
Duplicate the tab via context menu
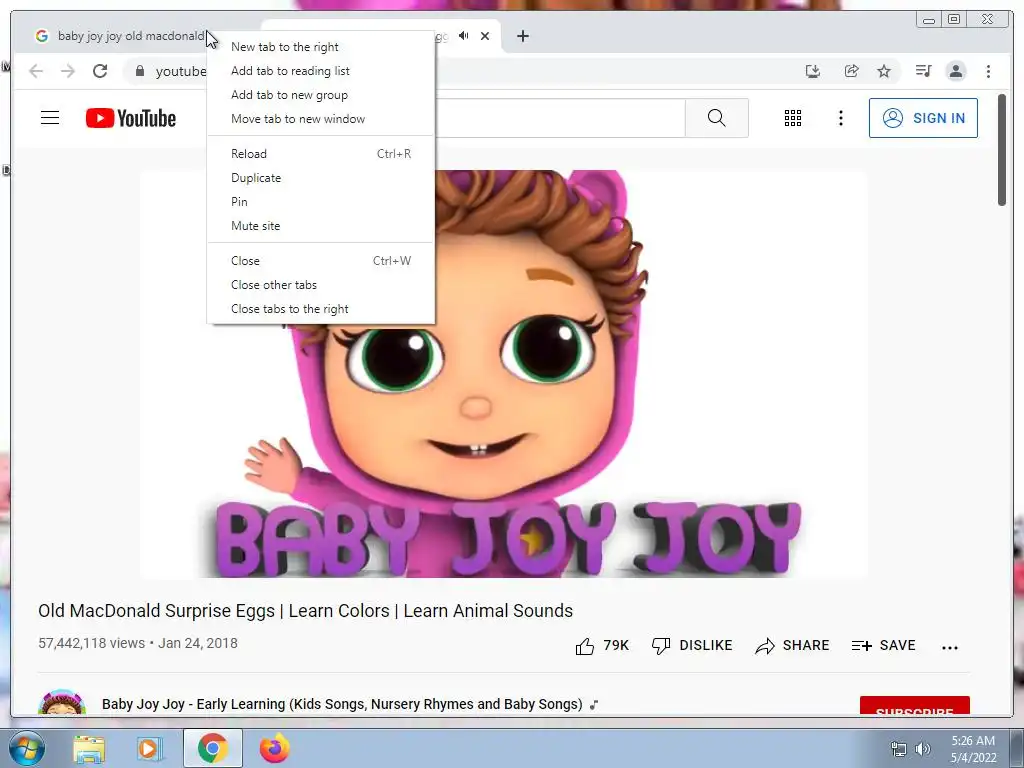click(321, 178)
